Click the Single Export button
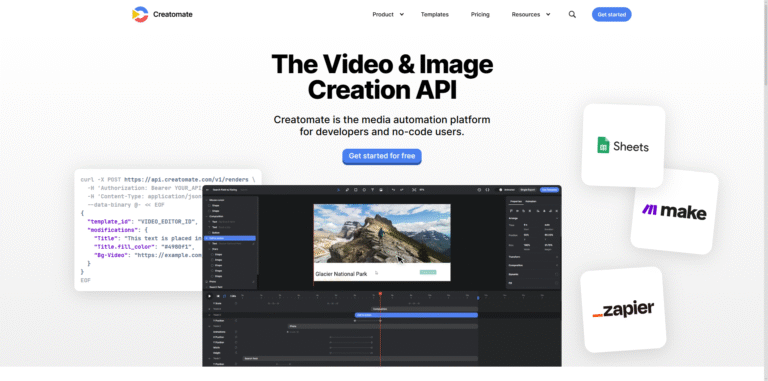The height and width of the screenshot is (381, 768). pyautogui.click(x=528, y=190)
